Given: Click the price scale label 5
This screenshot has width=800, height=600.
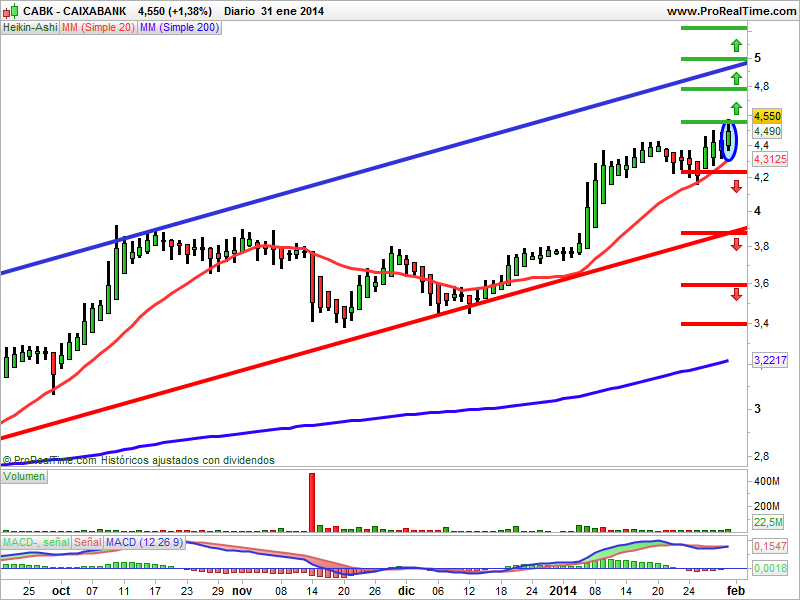Looking at the screenshot, I should [x=757, y=58].
